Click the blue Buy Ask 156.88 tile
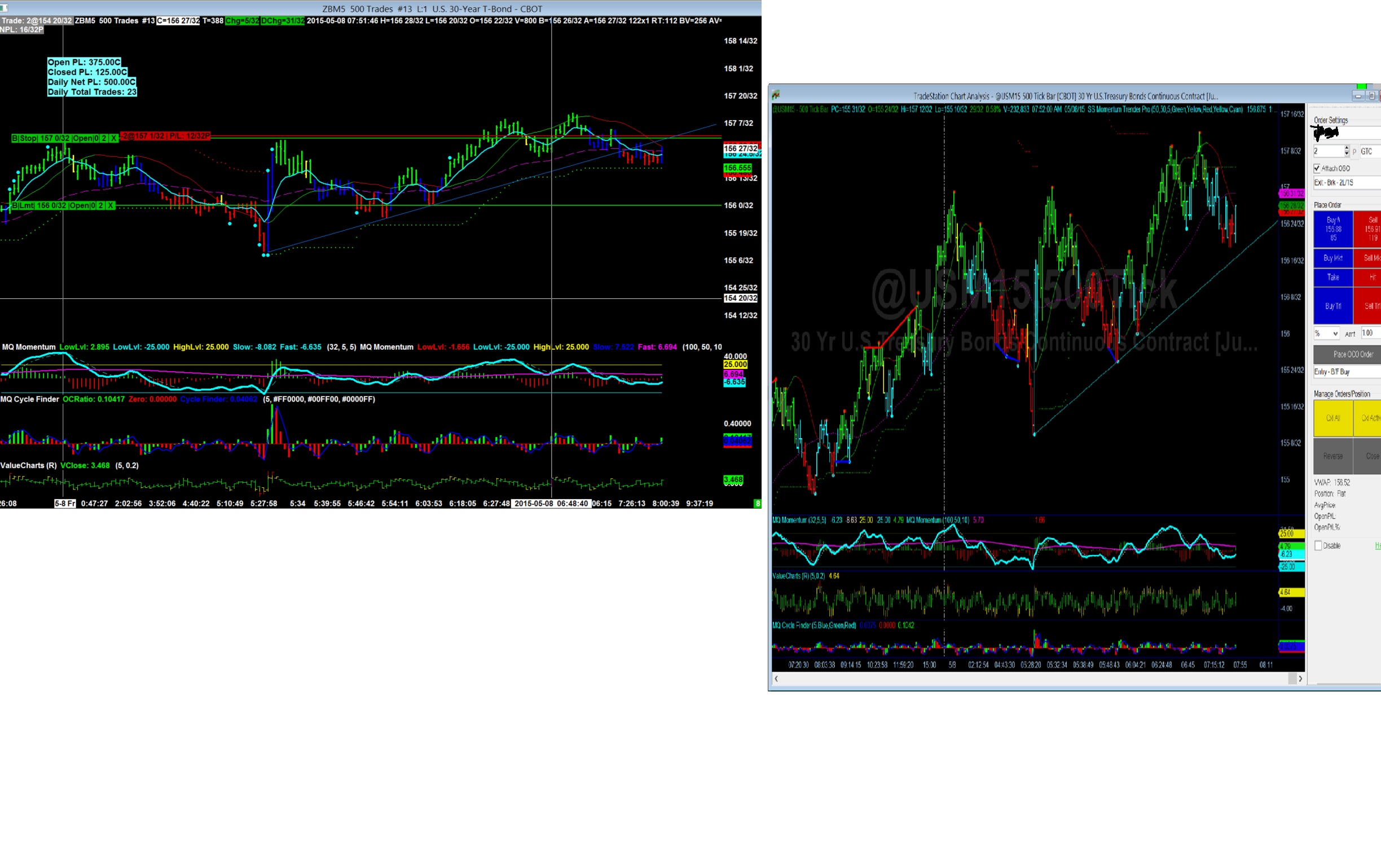 (1333, 229)
